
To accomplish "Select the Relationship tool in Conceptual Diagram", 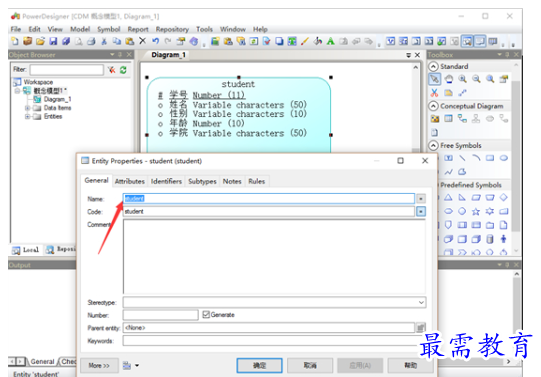I will 462,119.
